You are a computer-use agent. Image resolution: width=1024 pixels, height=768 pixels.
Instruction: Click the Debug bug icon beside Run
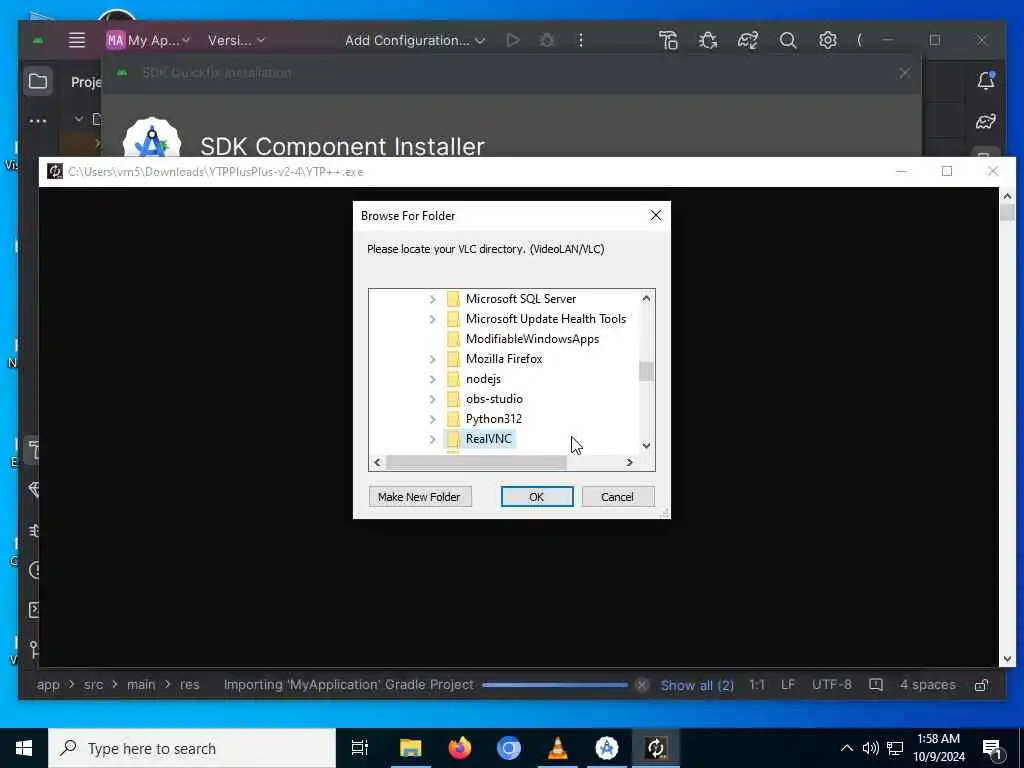[x=547, y=40]
